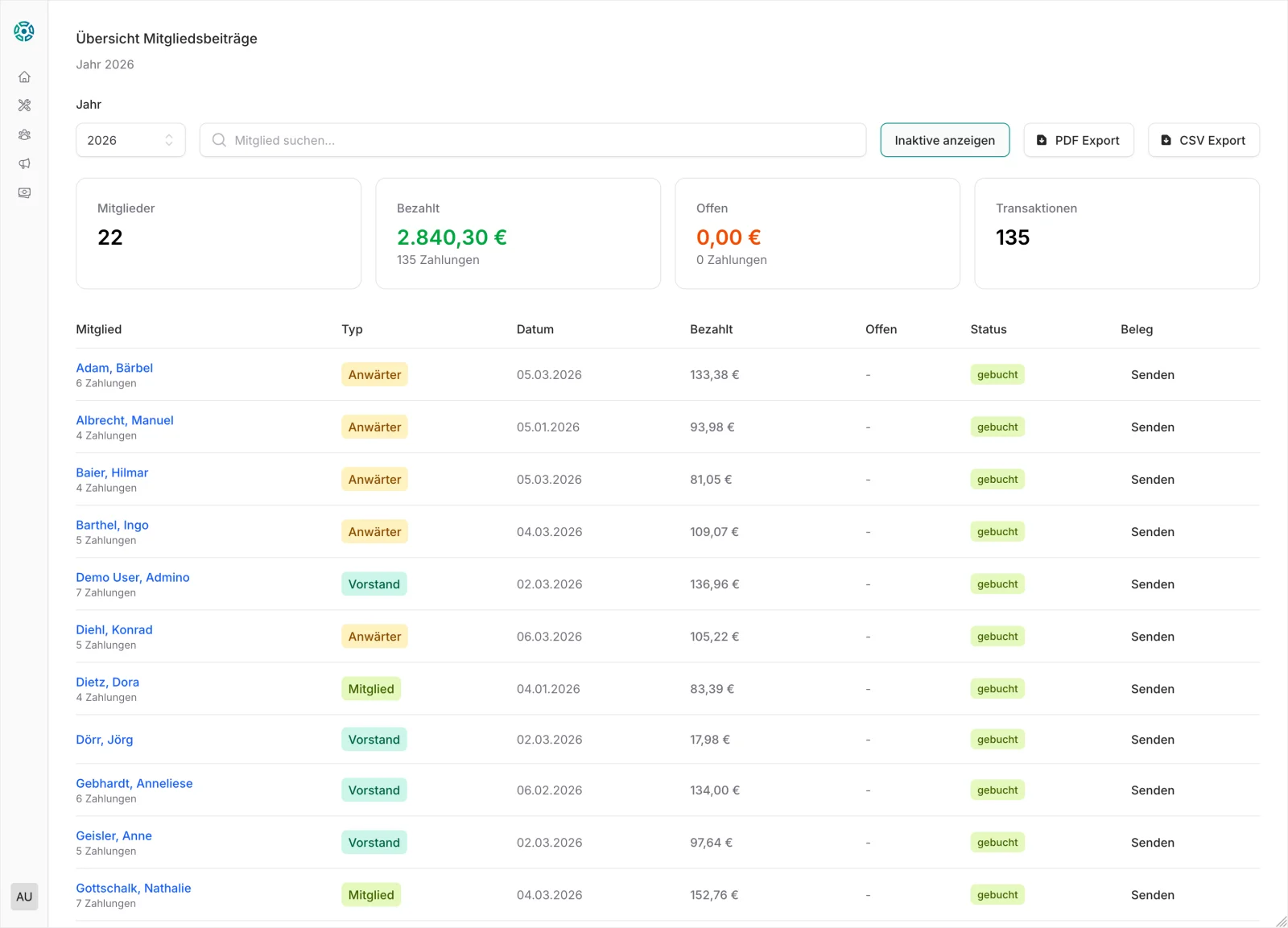Viewport: 1288px width, 928px height.
Task: Open the year 2026 dropdown
Action: [x=130, y=140]
